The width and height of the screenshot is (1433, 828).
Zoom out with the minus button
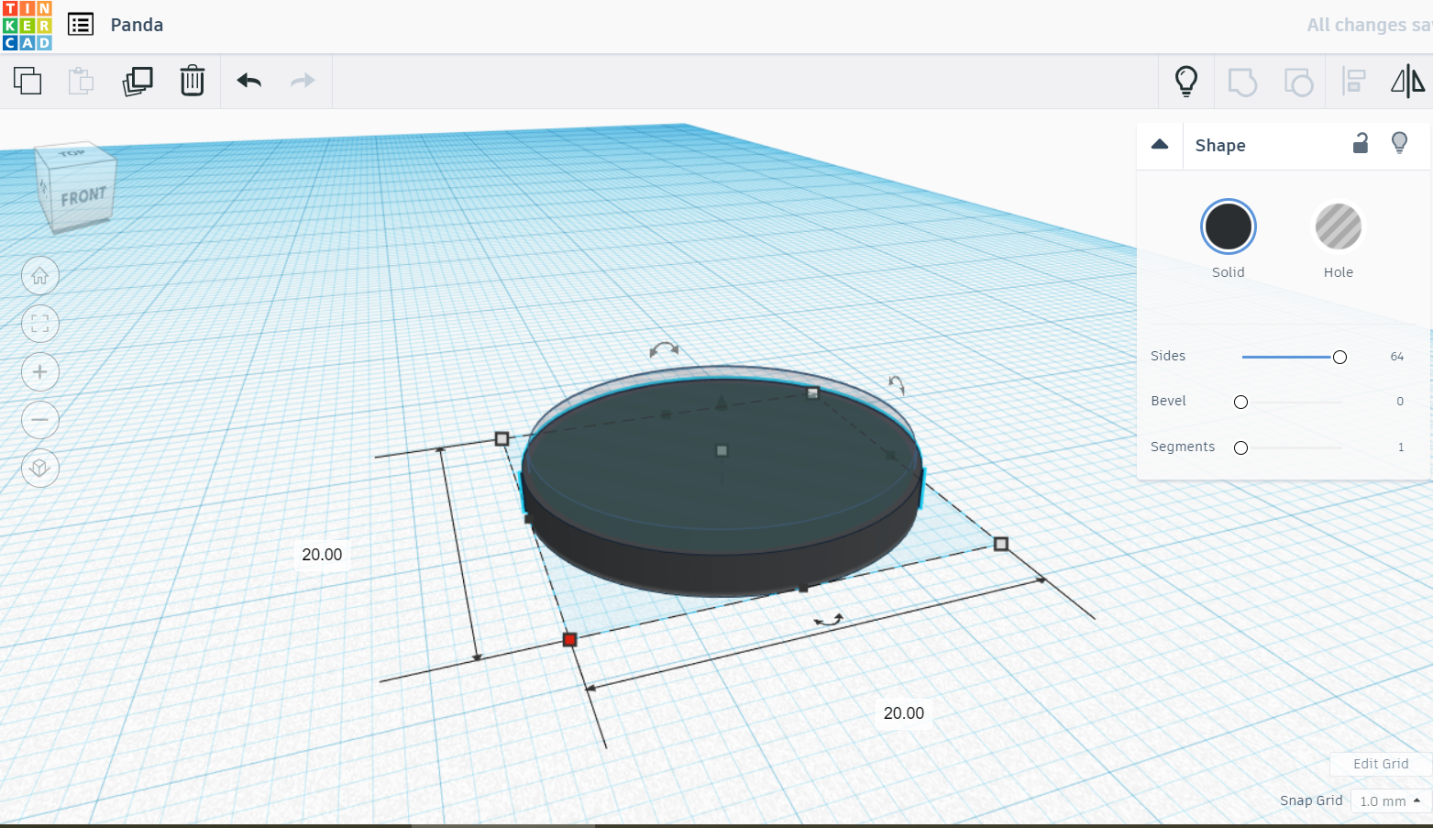click(40, 419)
